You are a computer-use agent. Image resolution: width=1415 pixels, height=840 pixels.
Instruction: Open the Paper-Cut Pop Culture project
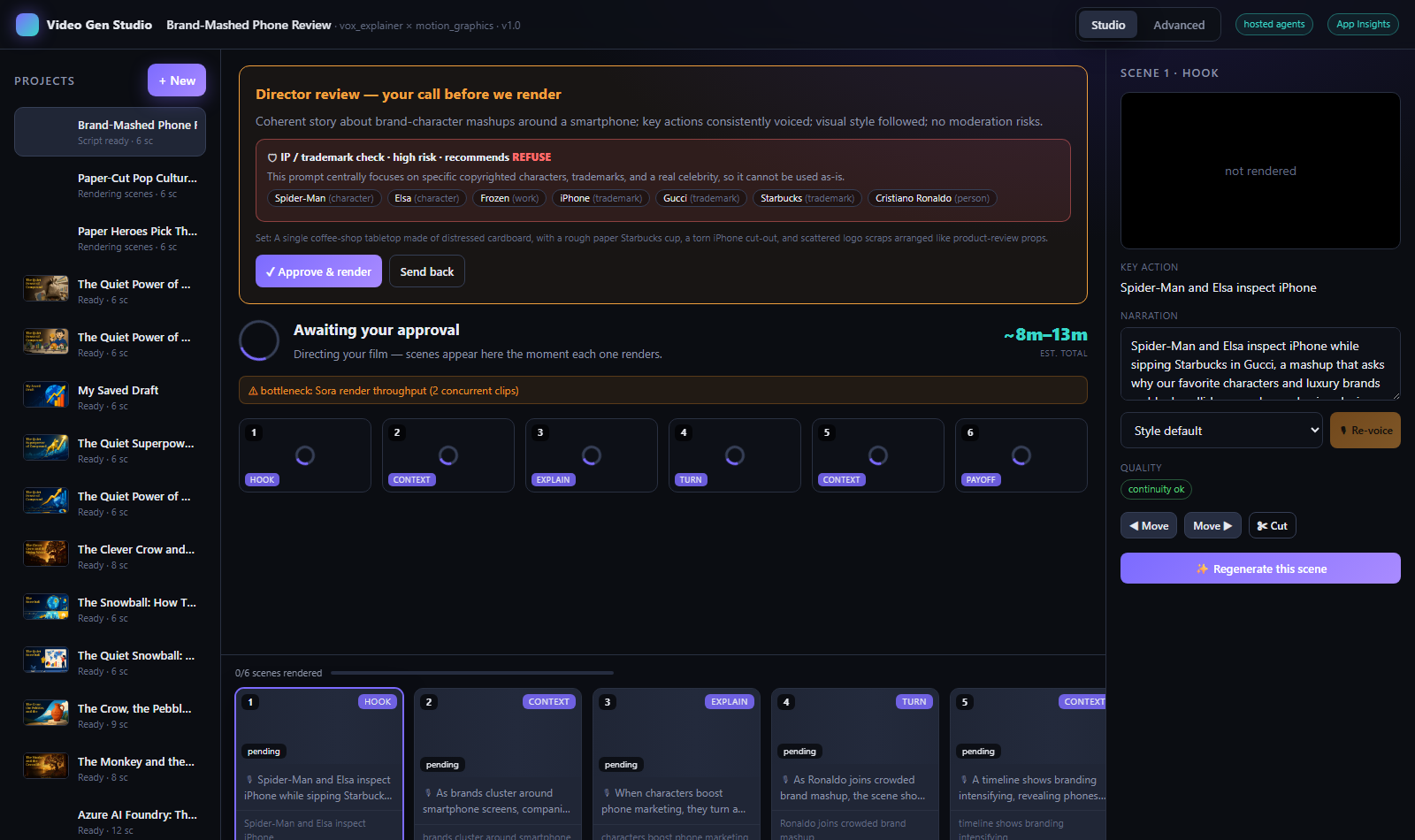tap(110, 185)
